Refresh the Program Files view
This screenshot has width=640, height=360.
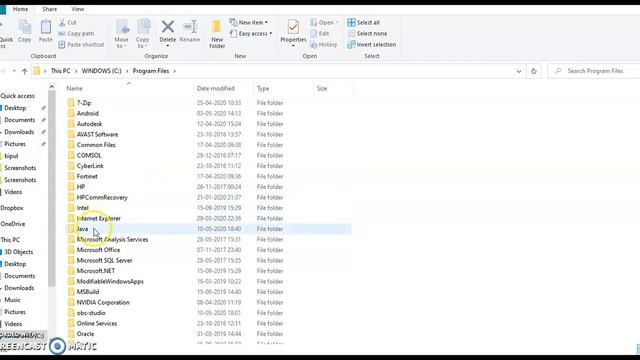533,71
